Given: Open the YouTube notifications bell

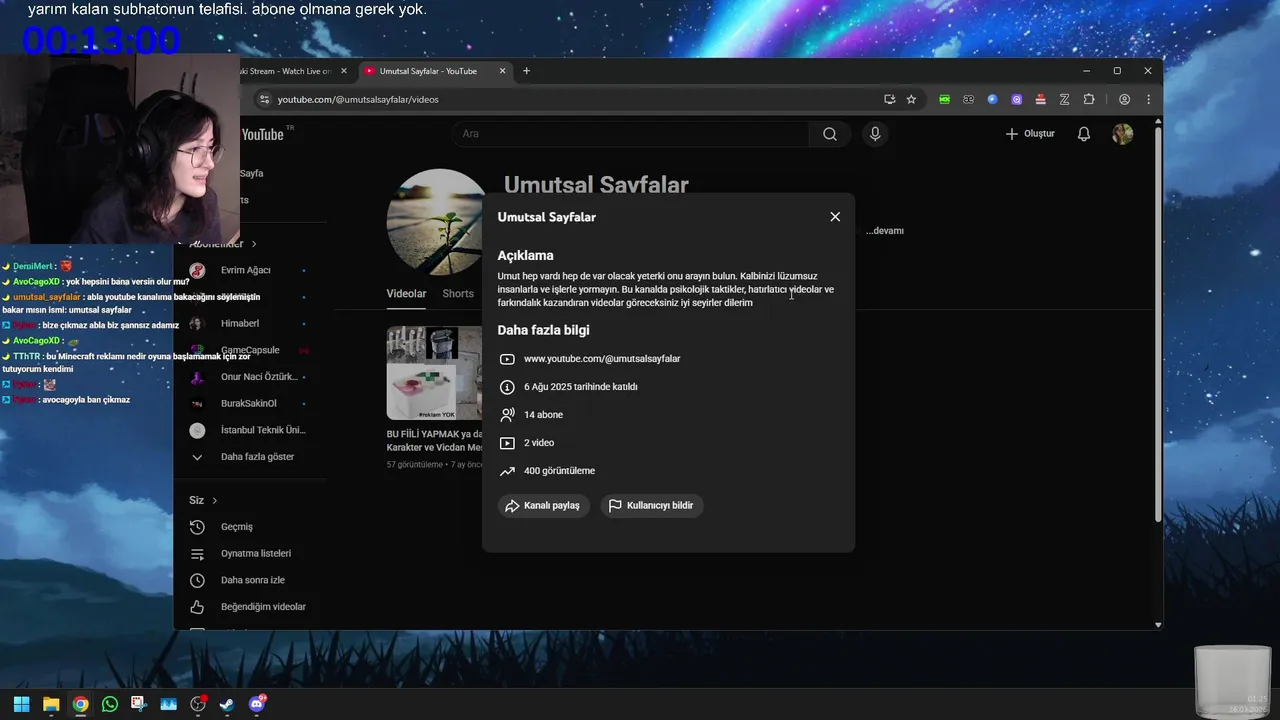Looking at the screenshot, I should [1084, 134].
